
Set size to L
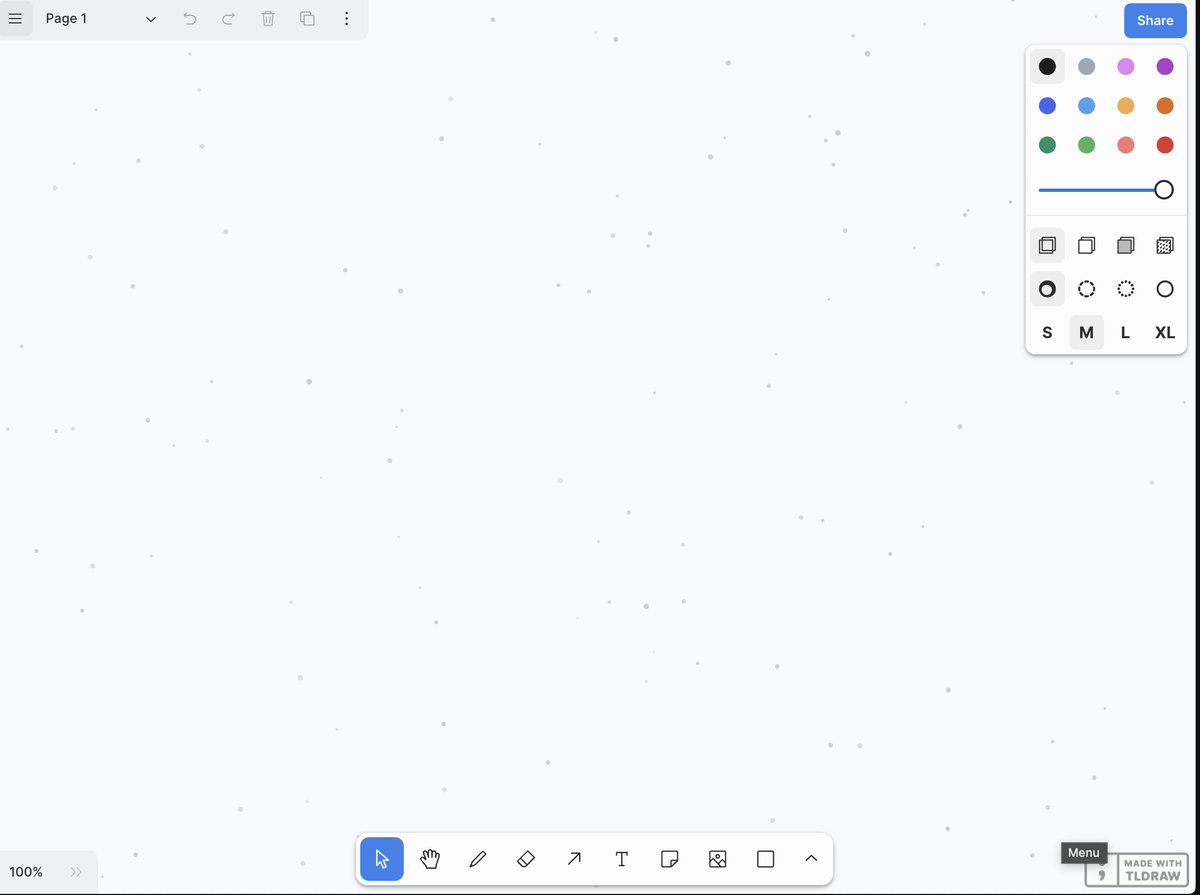click(1126, 333)
